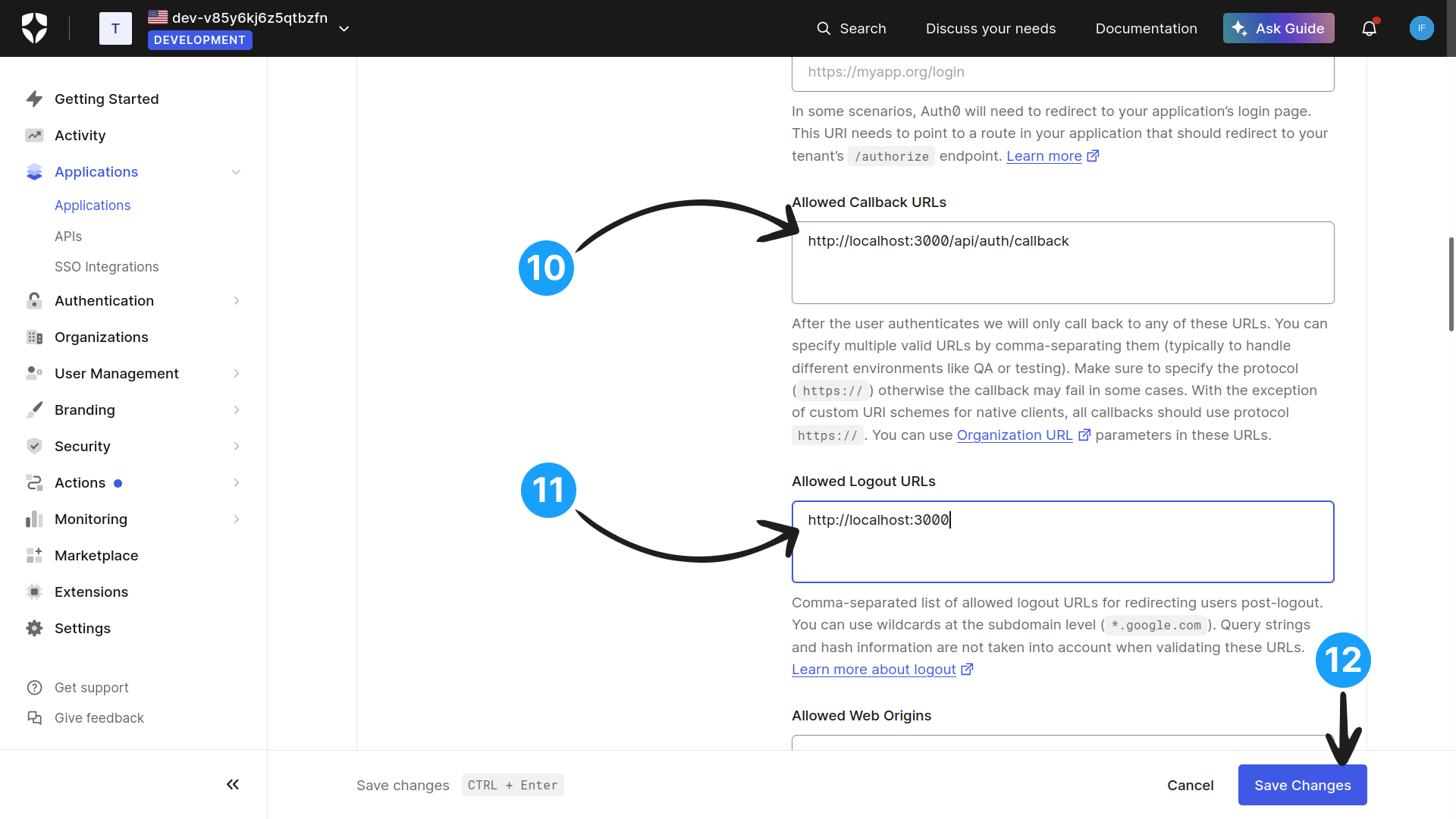The height and width of the screenshot is (819, 1456).
Task: Click the Security shield icon
Action: coord(34,446)
